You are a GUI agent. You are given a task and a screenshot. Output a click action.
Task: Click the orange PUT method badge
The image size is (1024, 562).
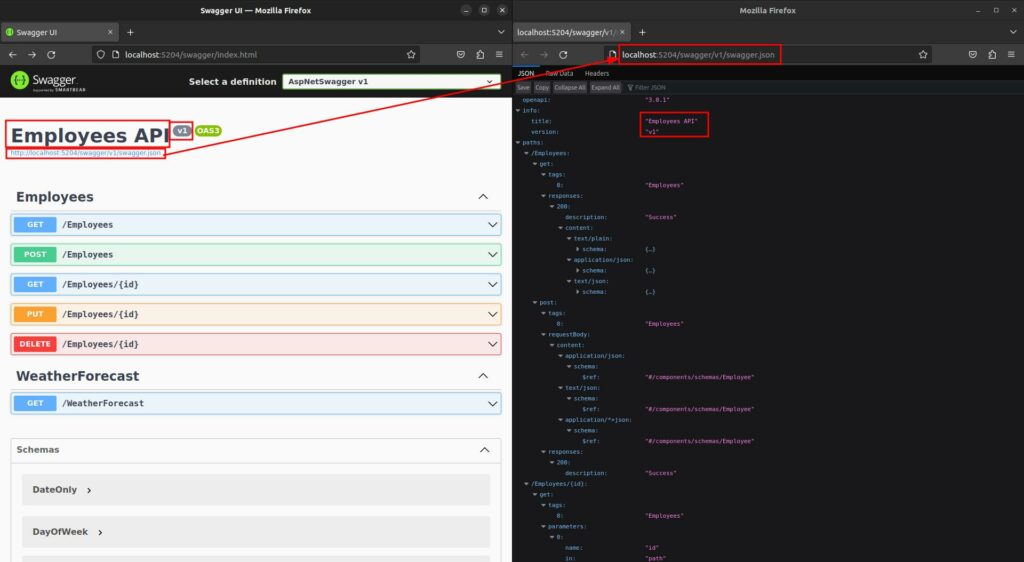click(x=35, y=314)
